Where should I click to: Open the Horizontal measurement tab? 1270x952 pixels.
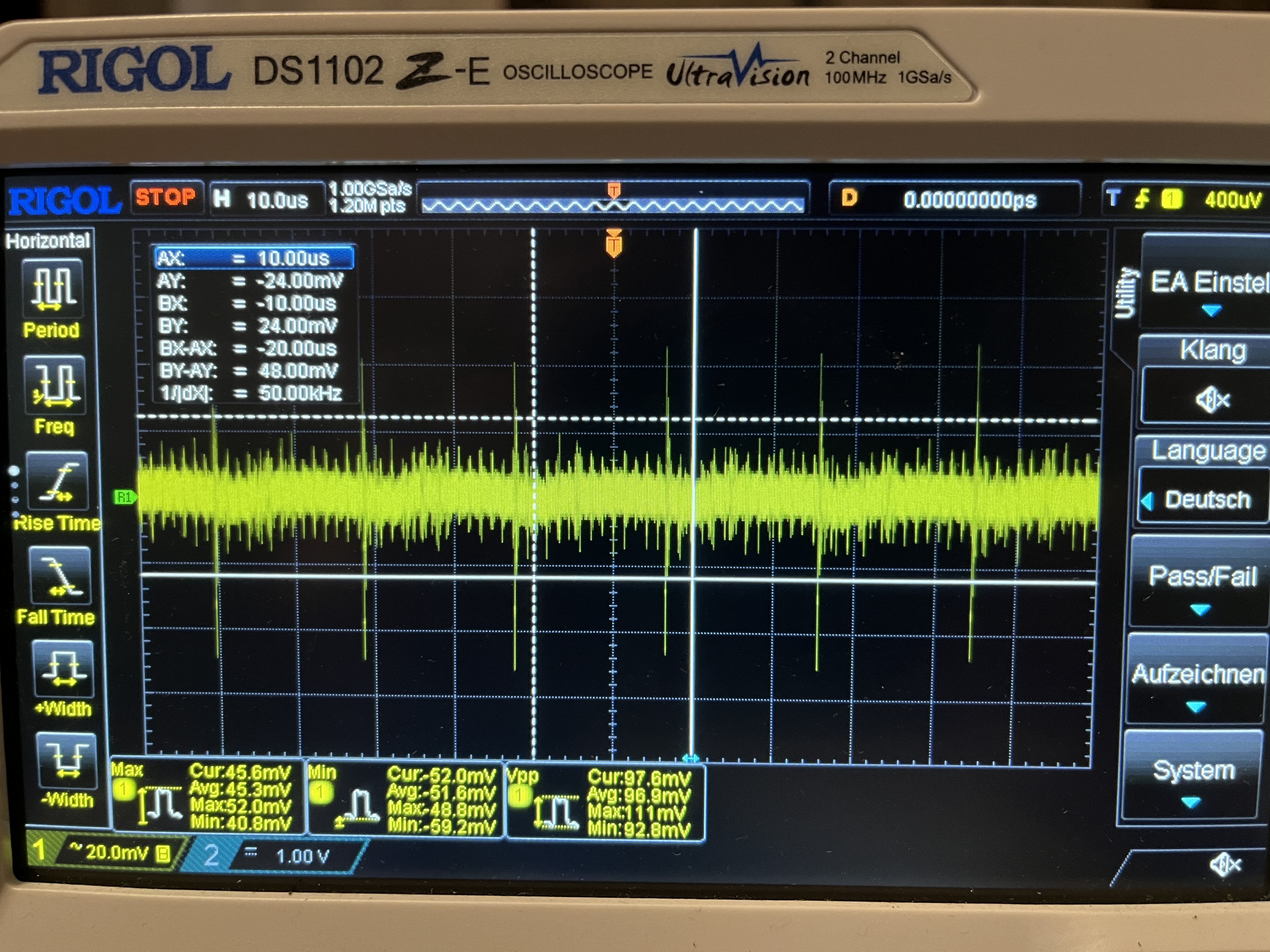click(48, 241)
